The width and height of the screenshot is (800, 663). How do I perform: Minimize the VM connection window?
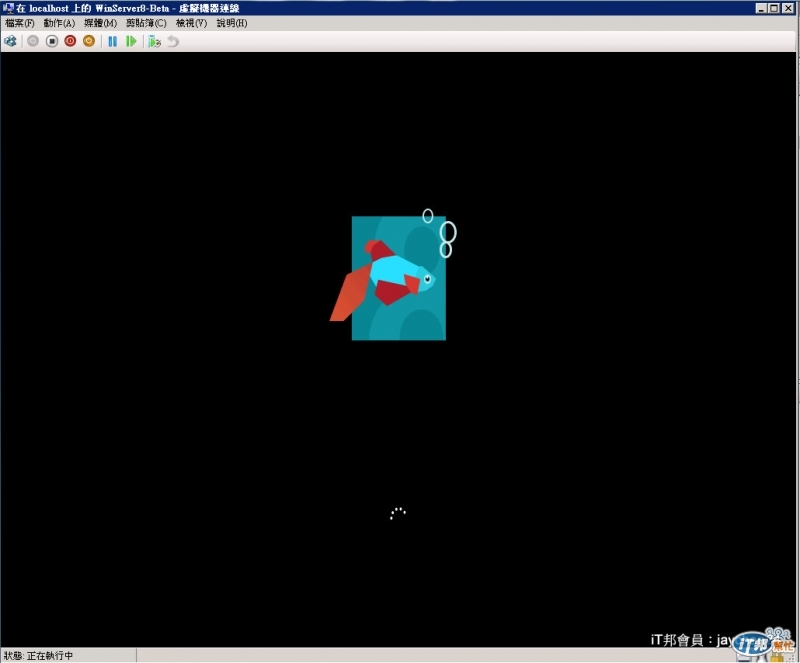coord(761,8)
